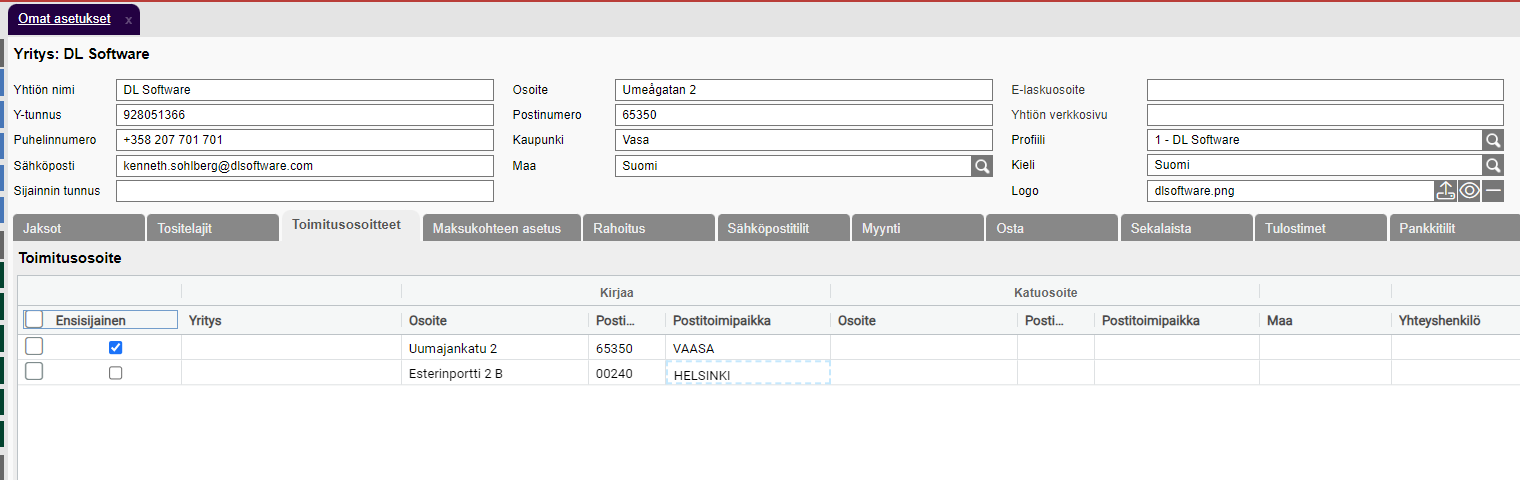
Task: Sort by the Yritys column header
Action: [291, 320]
